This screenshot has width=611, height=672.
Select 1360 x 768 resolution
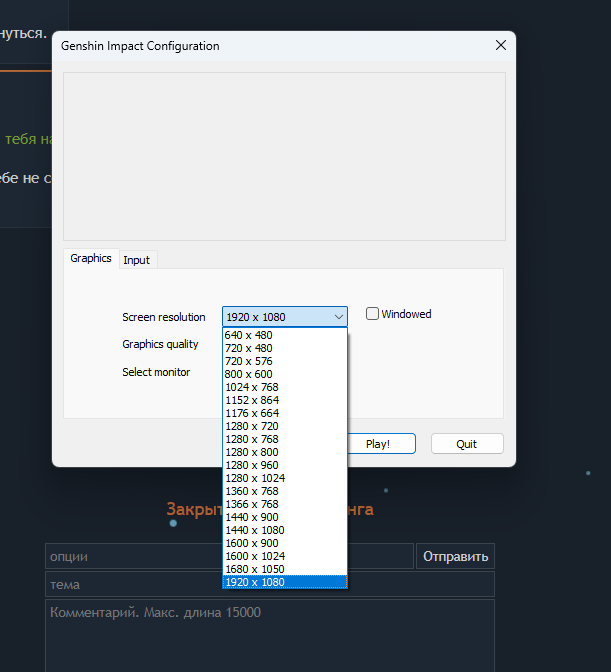(285, 491)
